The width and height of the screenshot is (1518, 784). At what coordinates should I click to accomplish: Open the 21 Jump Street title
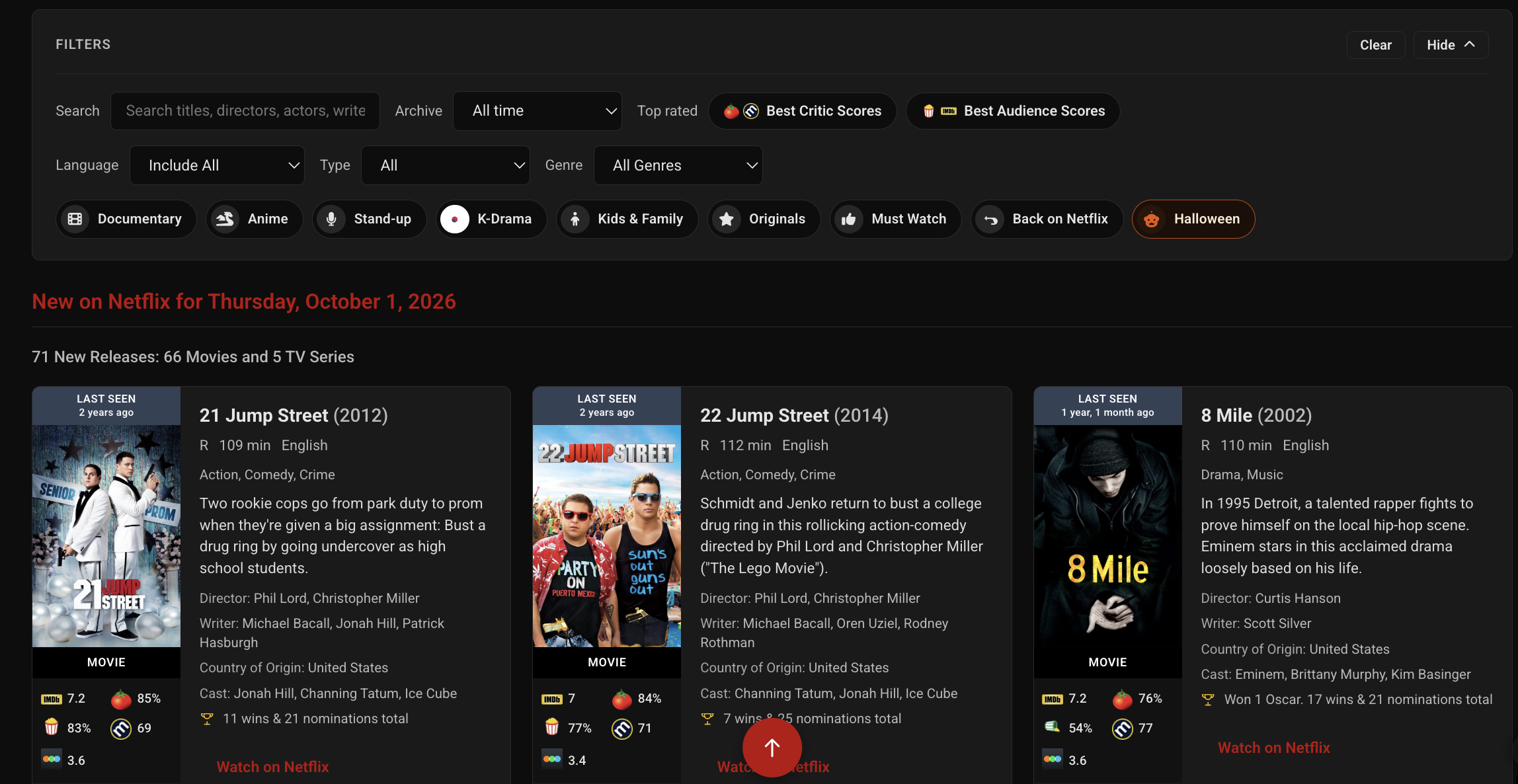tap(294, 415)
